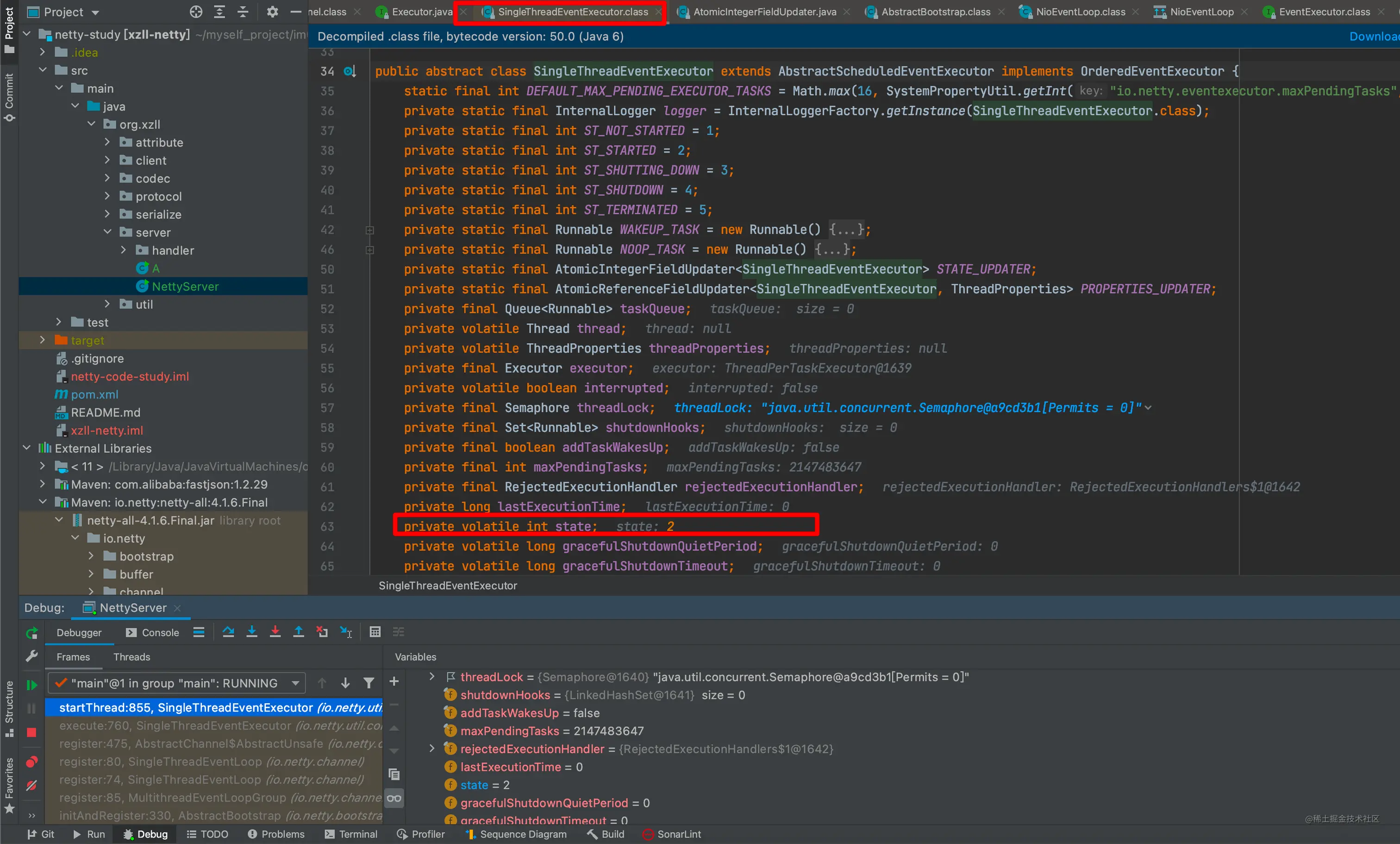The height and width of the screenshot is (844, 1400).
Task: Open View Breakpoints red circles icon
Action: [32, 762]
